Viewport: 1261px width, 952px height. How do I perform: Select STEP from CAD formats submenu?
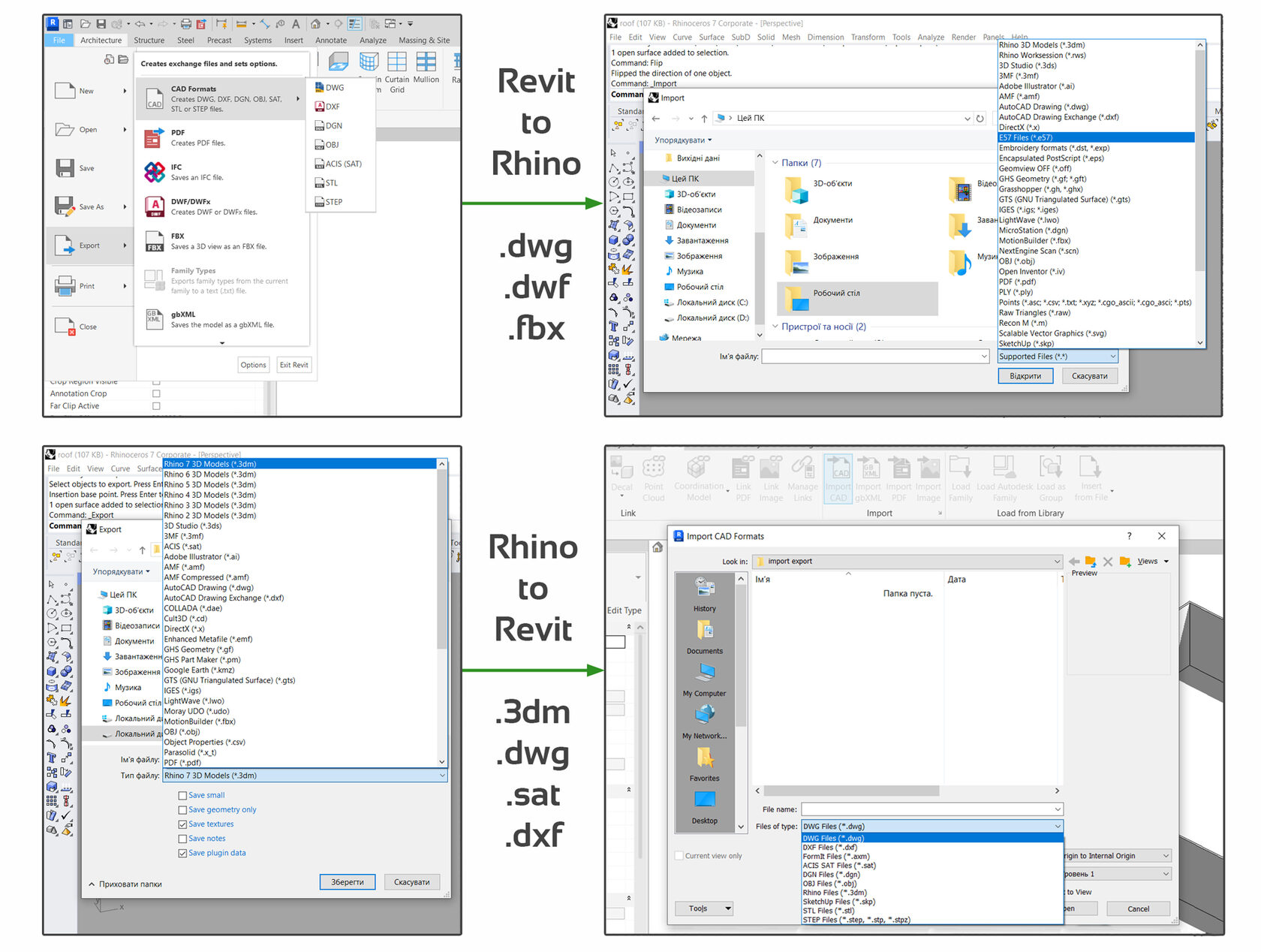tap(329, 202)
